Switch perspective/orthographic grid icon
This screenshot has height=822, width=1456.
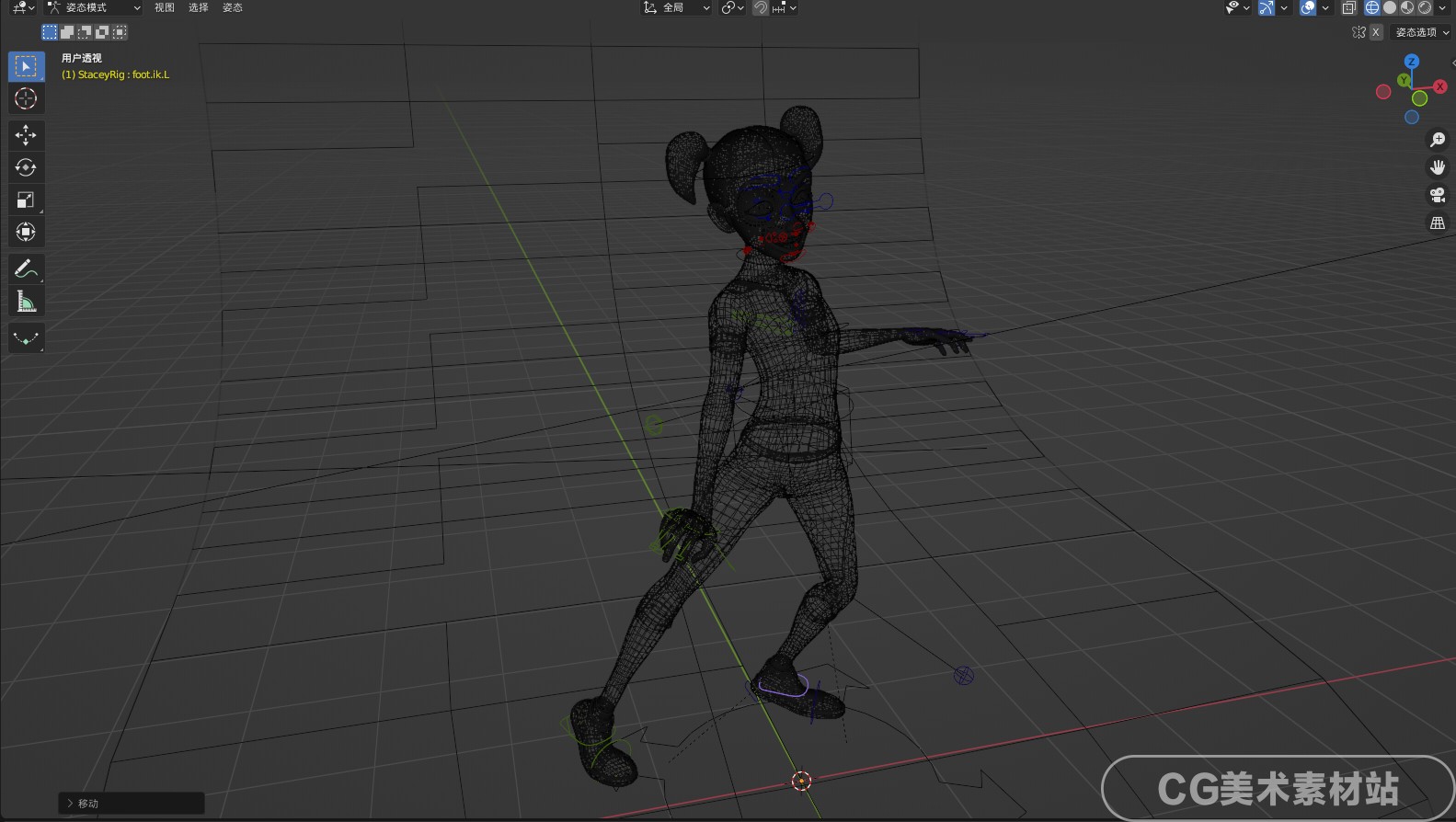tap(1437, 223)
